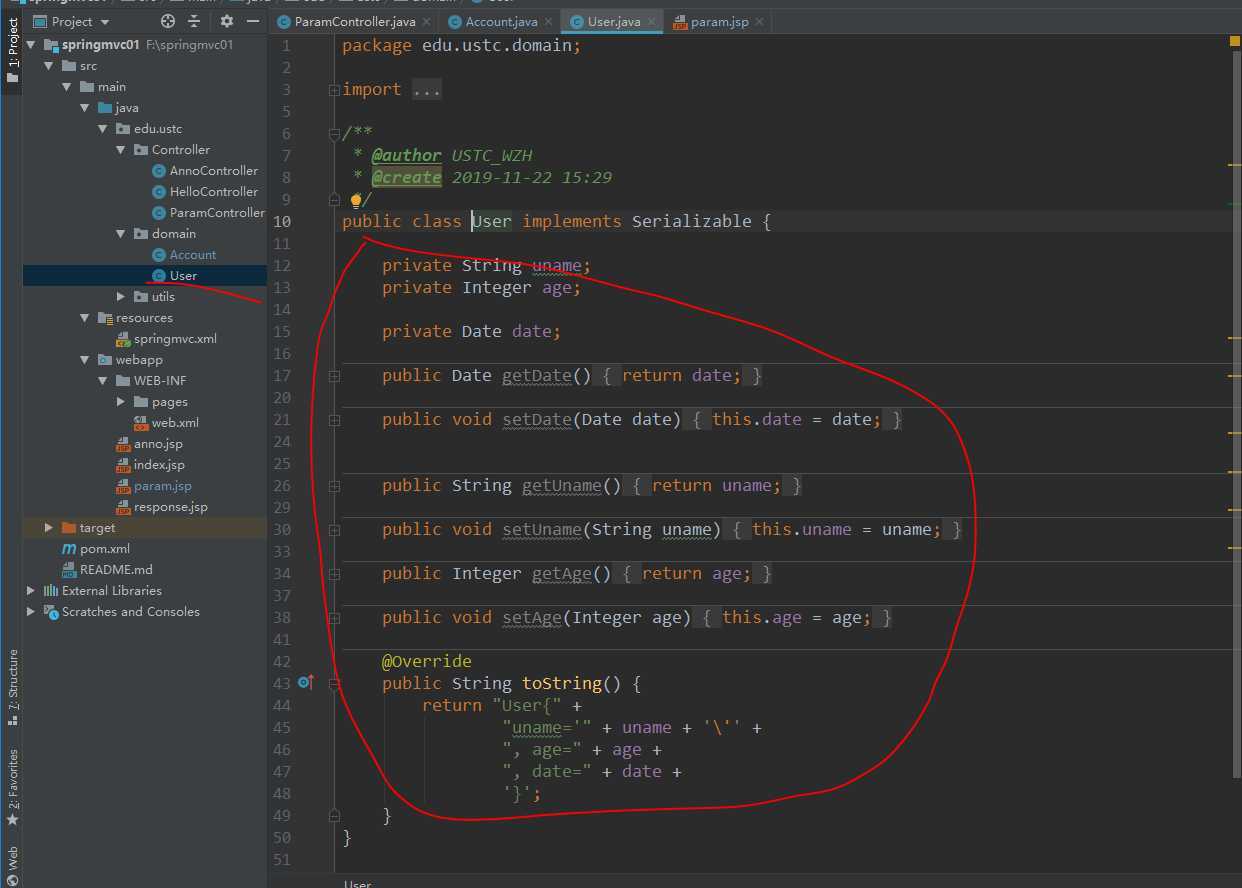Close the Account.java tab
Screen dimensions: 1242x888
(x=548, y=22)
